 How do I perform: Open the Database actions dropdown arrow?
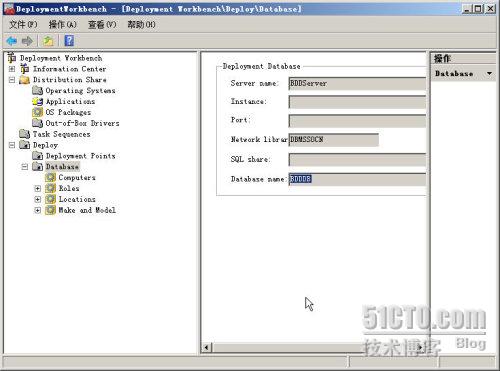489,73
